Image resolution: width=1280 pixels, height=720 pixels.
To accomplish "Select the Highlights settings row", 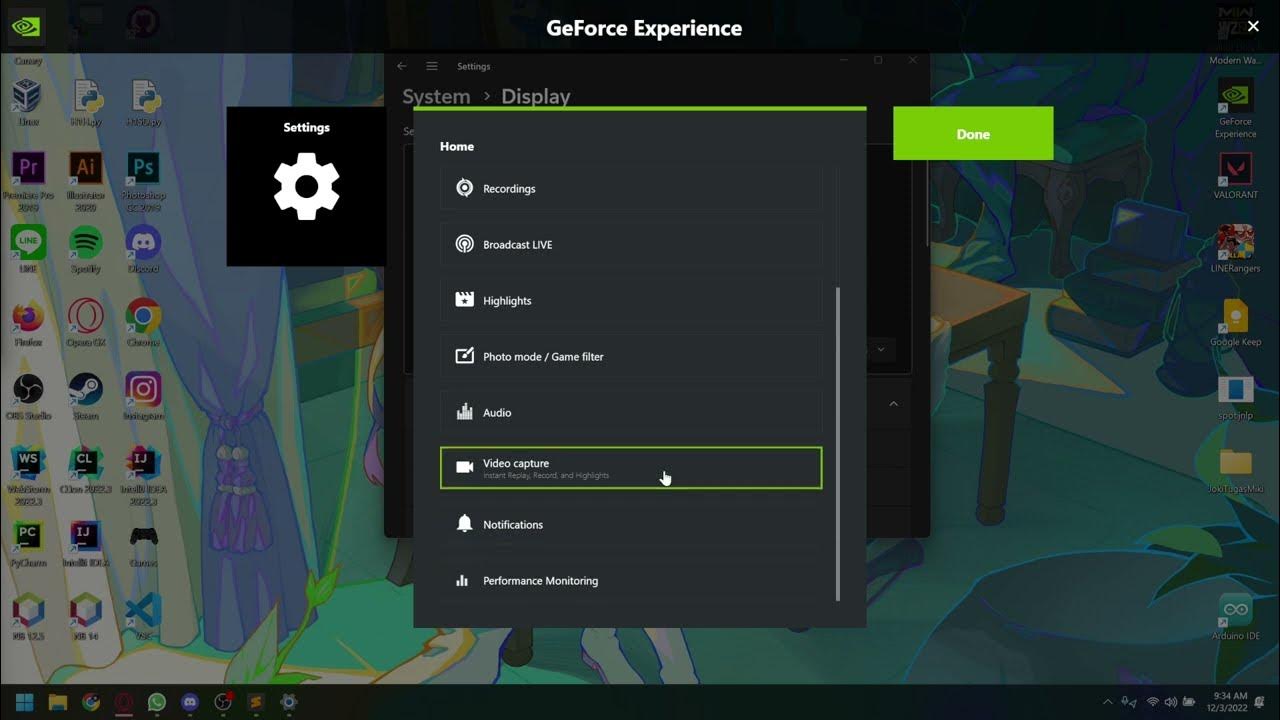I will tap(631, 301).
